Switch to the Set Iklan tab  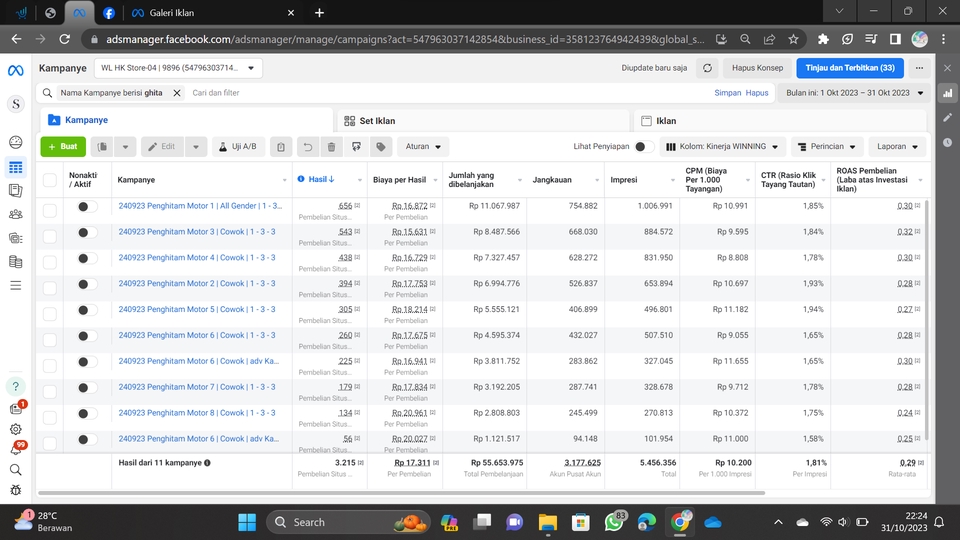483,121
